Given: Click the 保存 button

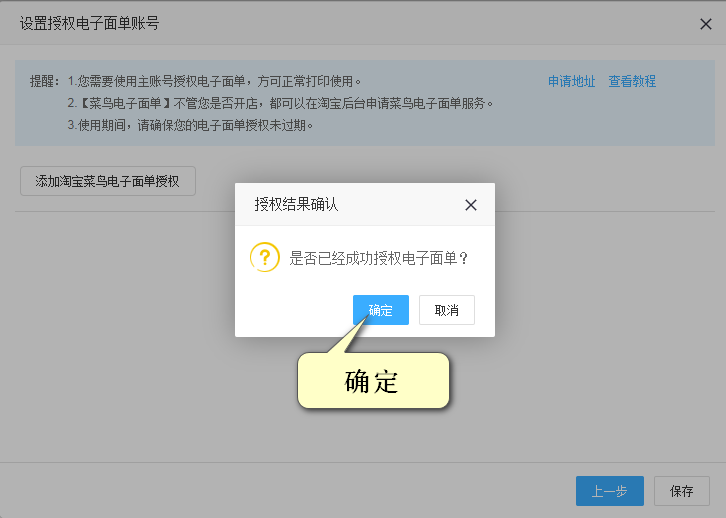Looking at the screenshot, I should [682, 491].
